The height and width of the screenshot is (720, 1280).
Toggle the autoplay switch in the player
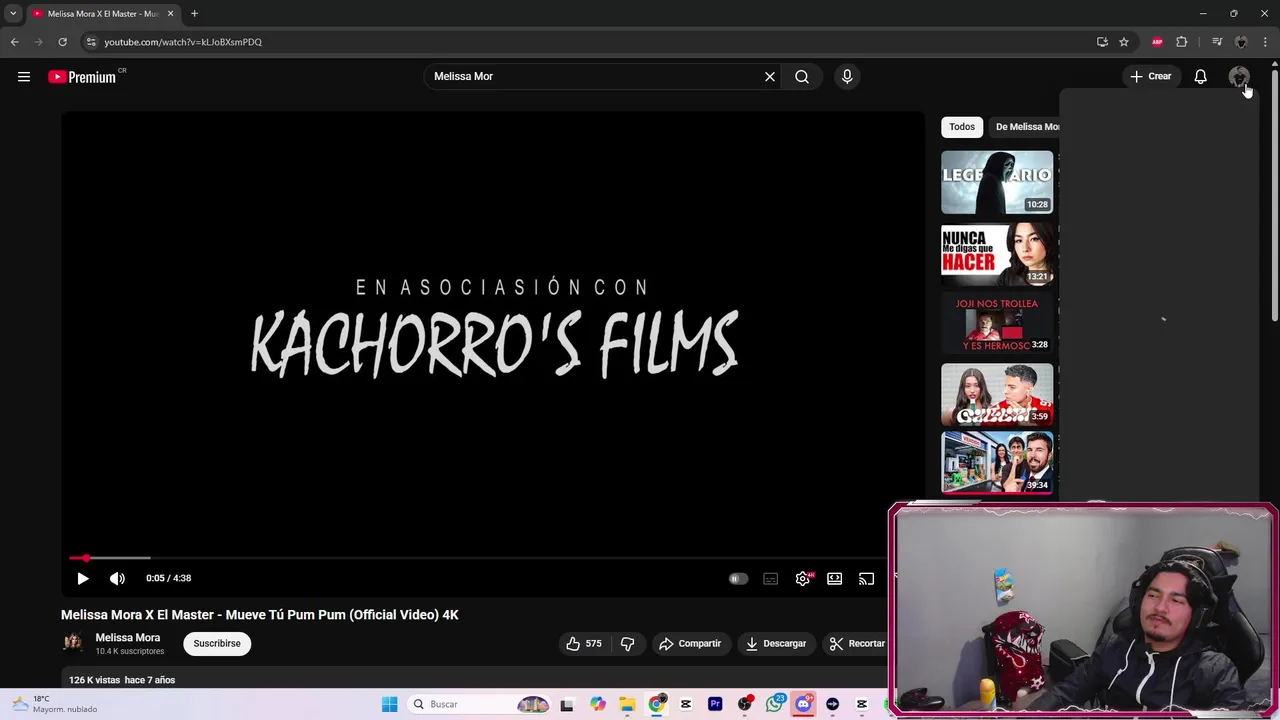(738, 578)
